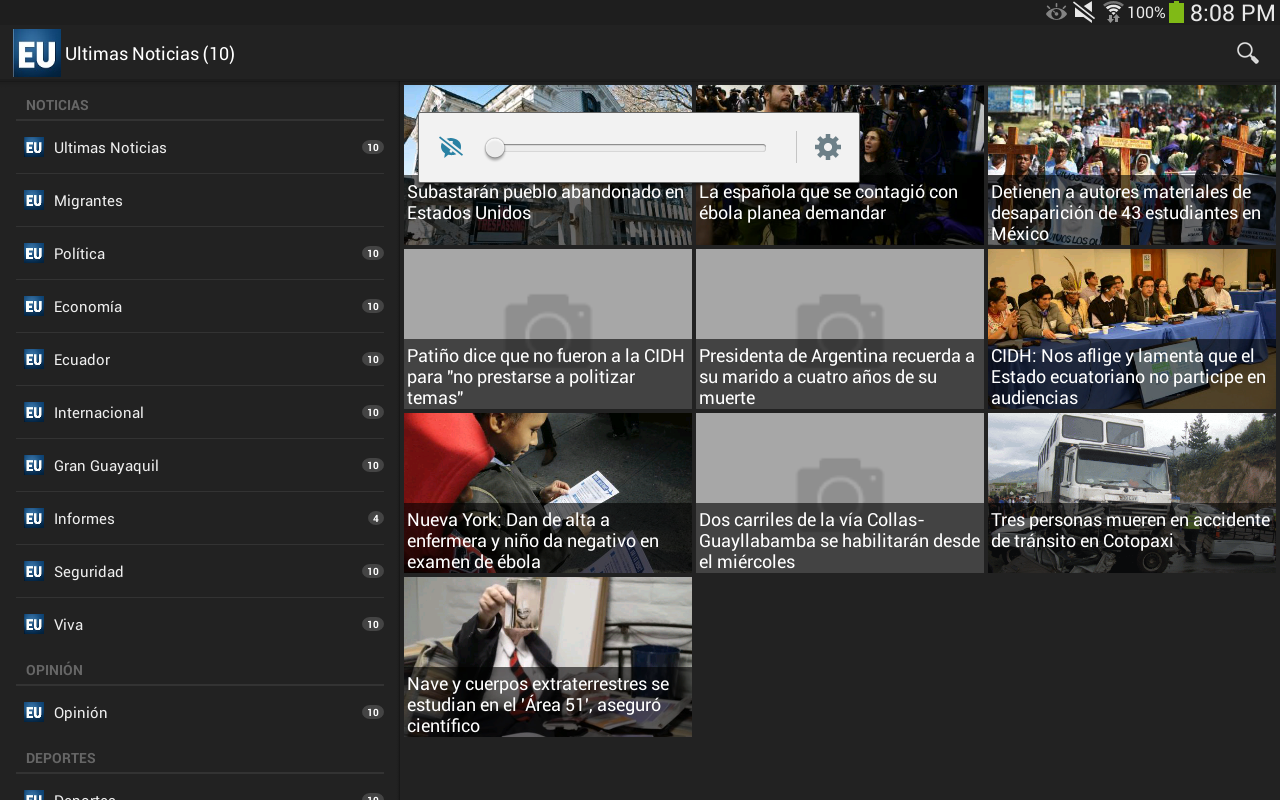Viewport: 1280px width, 800px height.
Task: Toggle the crossed-out eye filter icon
Action: click(451, 148)
